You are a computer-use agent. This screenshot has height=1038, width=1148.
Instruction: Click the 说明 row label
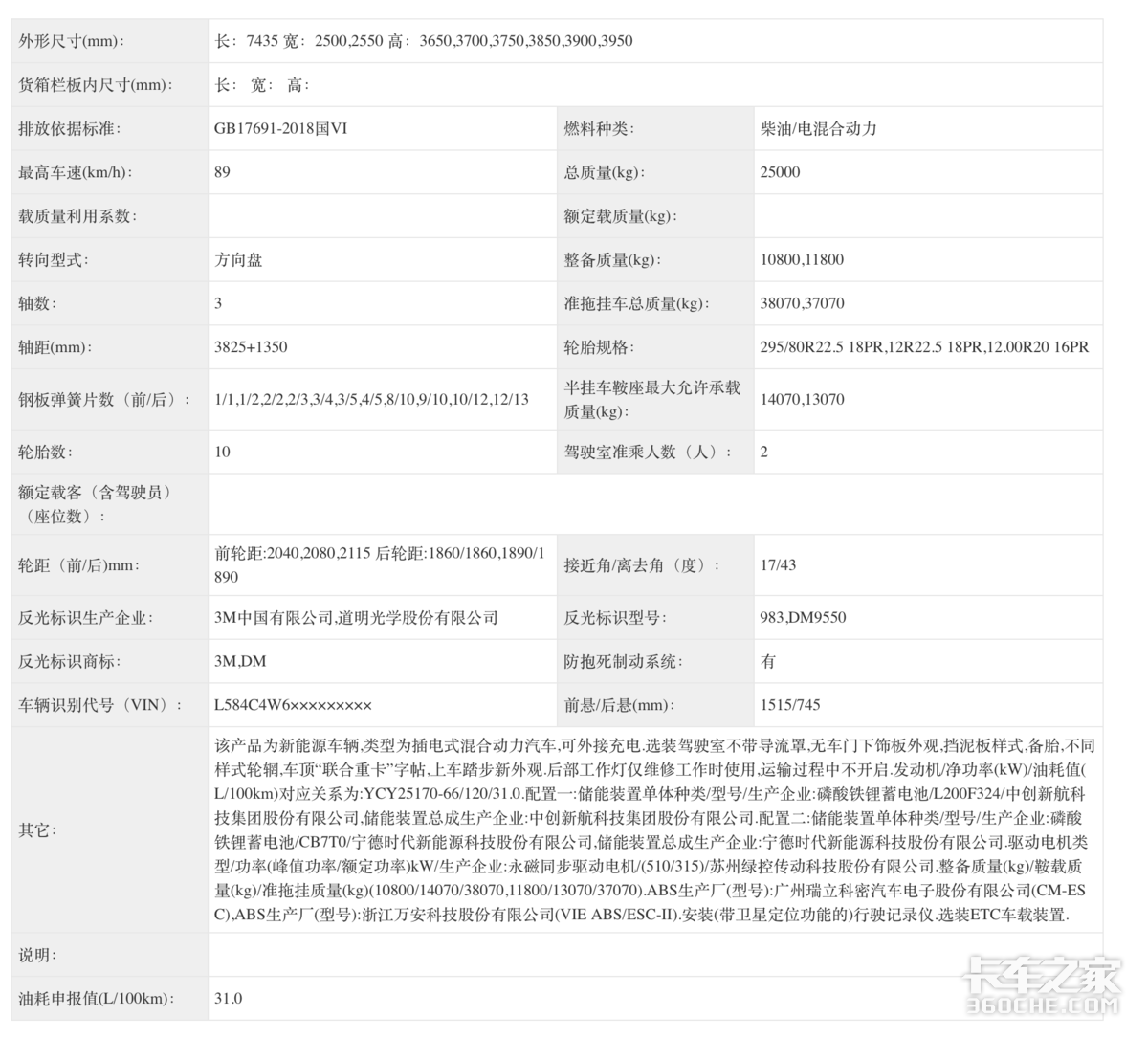coord(37,955)
